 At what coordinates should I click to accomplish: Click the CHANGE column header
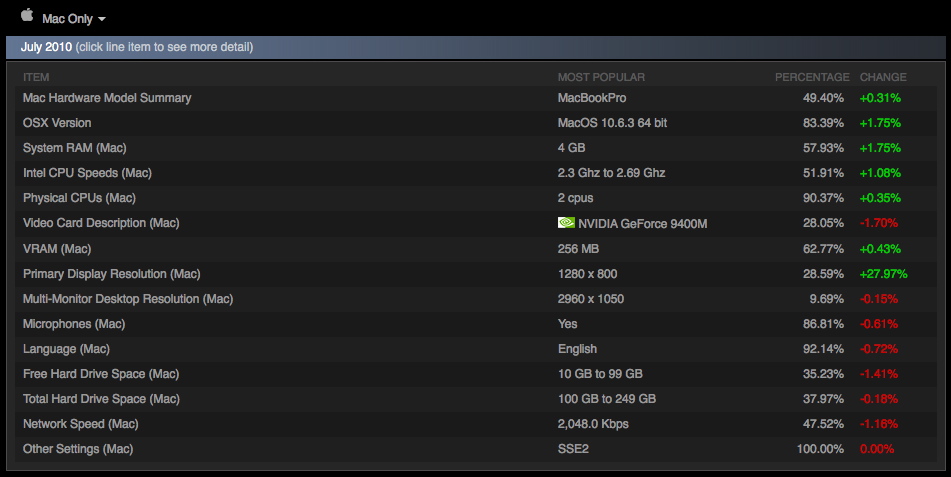[x=883, y=77]
